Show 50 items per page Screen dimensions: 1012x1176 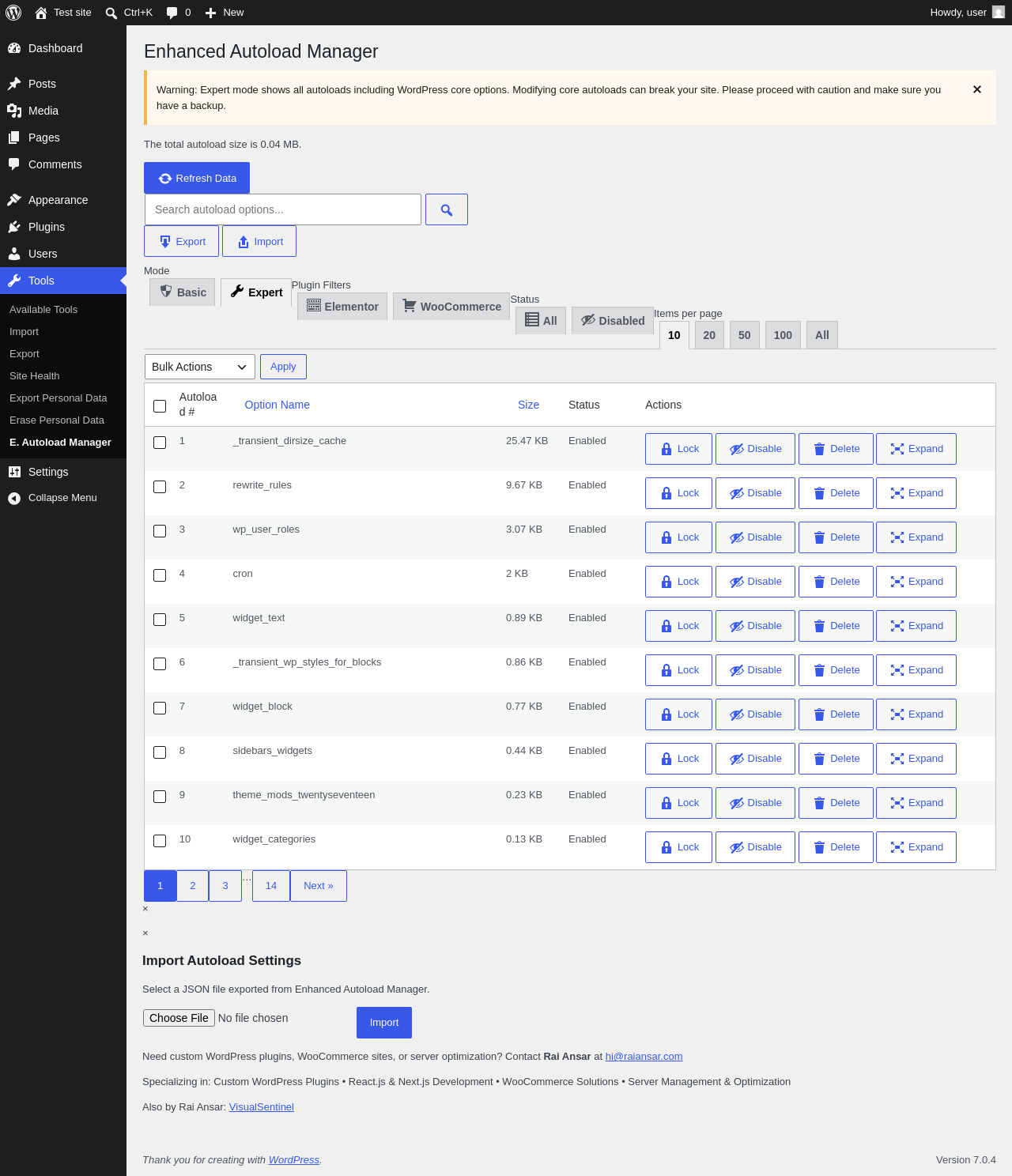pos(745,335)
